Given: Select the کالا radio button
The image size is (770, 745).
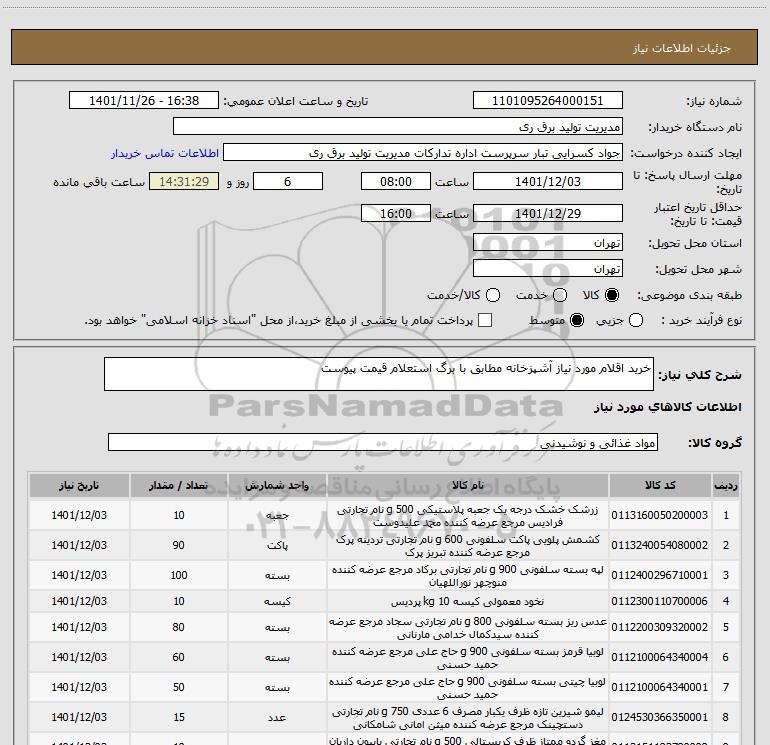Looking at the screenshot, I should click(x=612, y=295).
